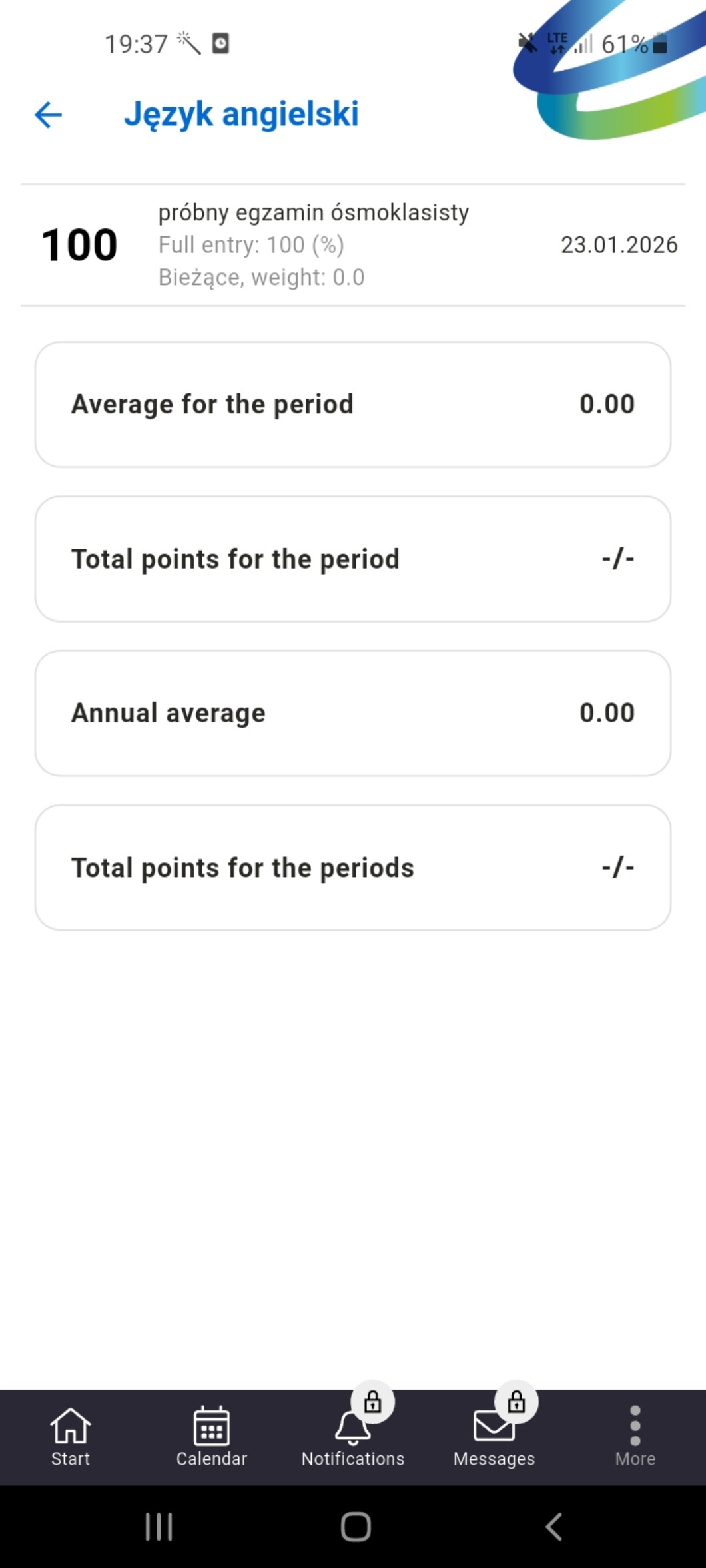The height and width of the screenshot is (1568, 706).
Task: Tap the battery indicator in status bar
Action: pyautogui.click(x=659, y=44)
